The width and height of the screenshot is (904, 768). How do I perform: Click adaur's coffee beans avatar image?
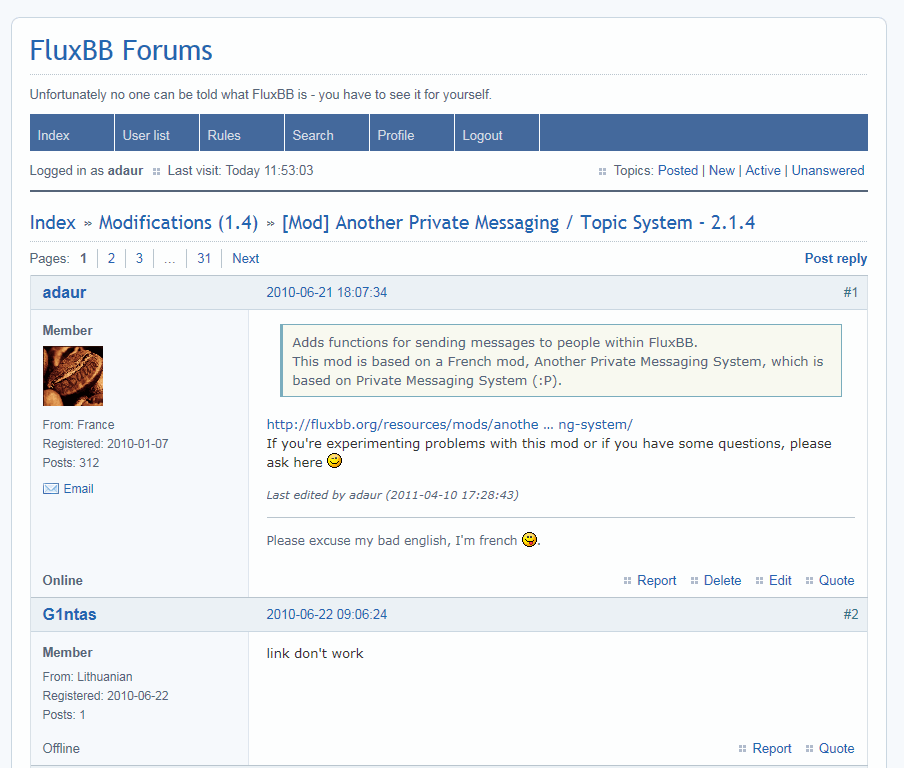[x=73, y=376]
